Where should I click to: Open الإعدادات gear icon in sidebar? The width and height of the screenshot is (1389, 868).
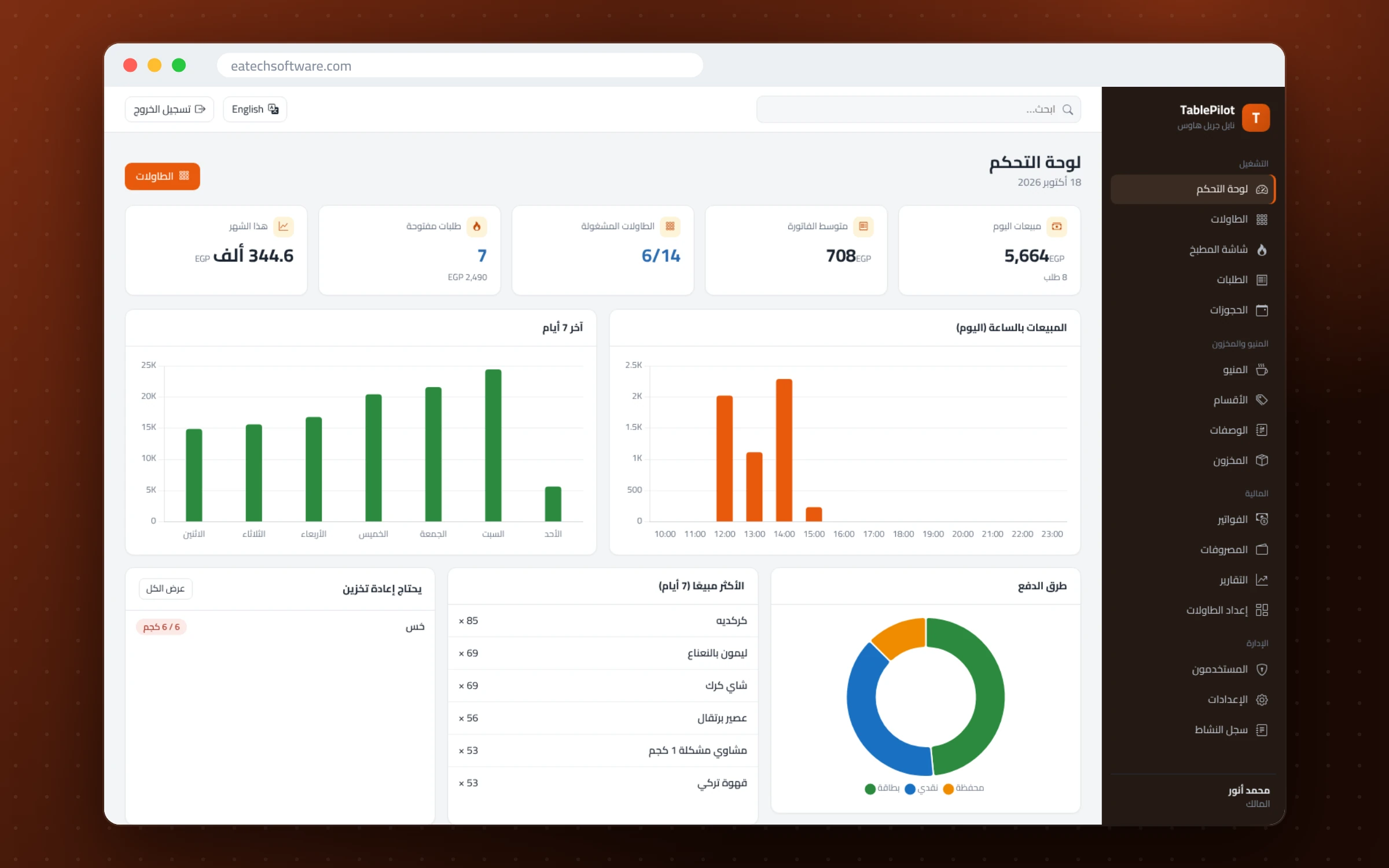1262,700
